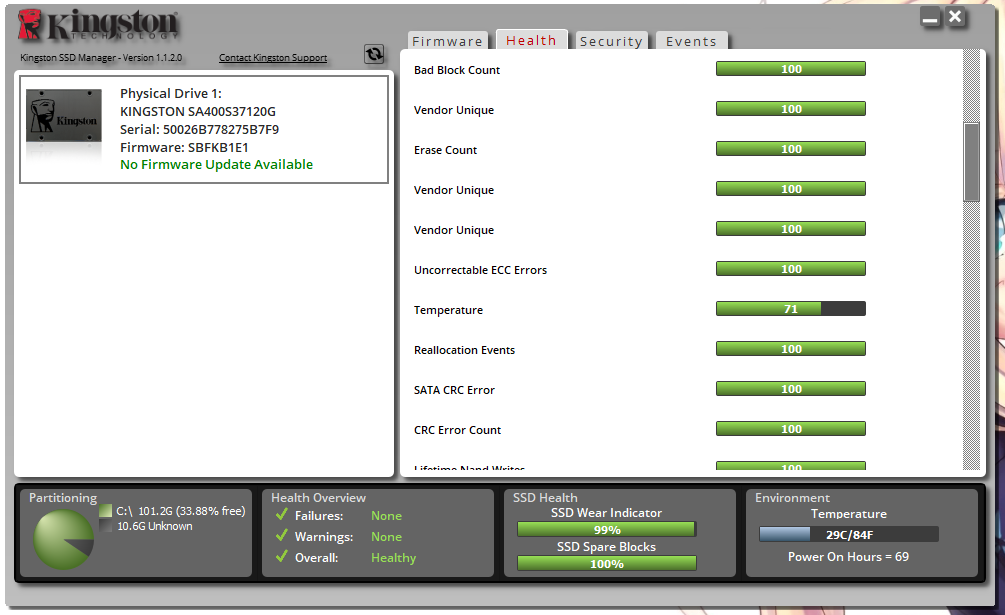
Task: Click the green C:\ partition legend square
Action: coord(106,511)
